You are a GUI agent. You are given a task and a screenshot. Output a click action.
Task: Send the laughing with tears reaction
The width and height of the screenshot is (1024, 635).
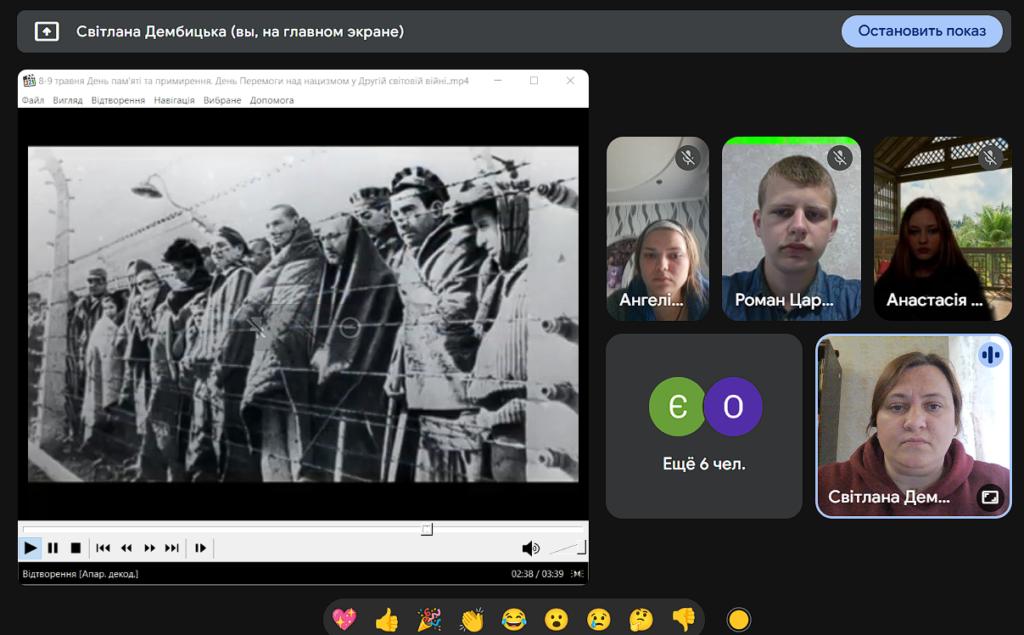(514, 619)
